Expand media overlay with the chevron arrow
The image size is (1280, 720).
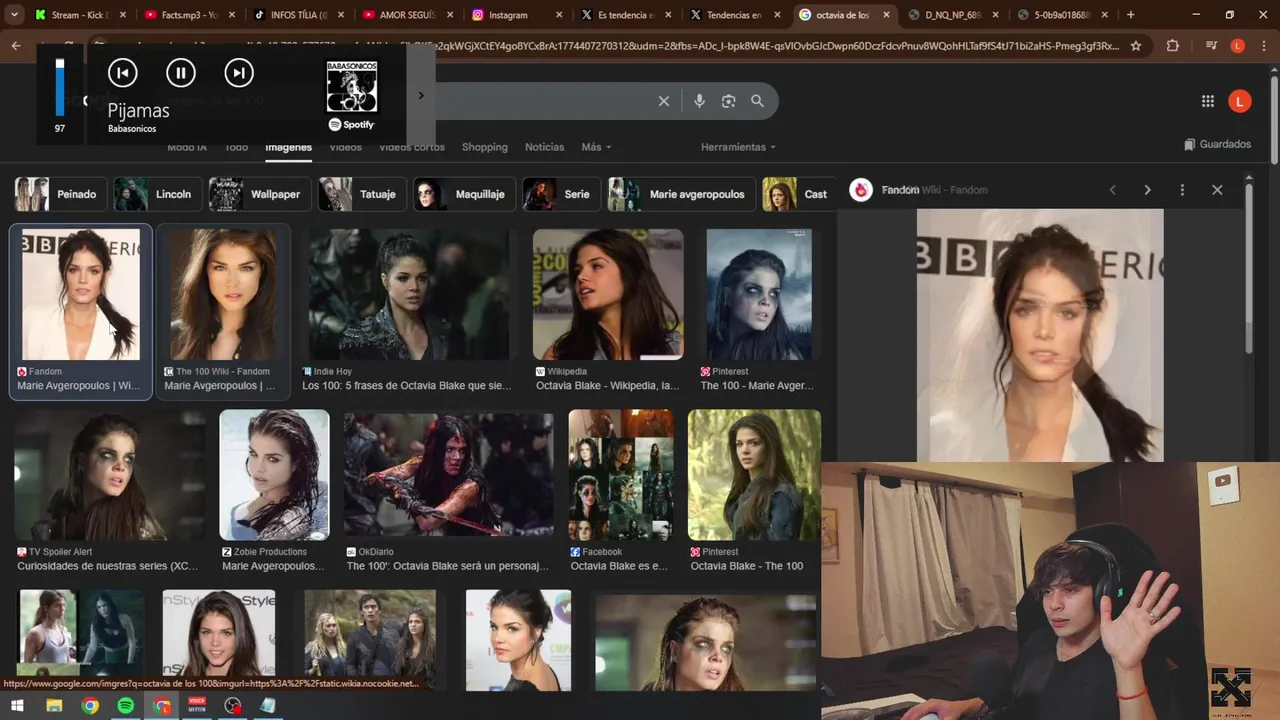pyautogui.click(x=421, y=96)
